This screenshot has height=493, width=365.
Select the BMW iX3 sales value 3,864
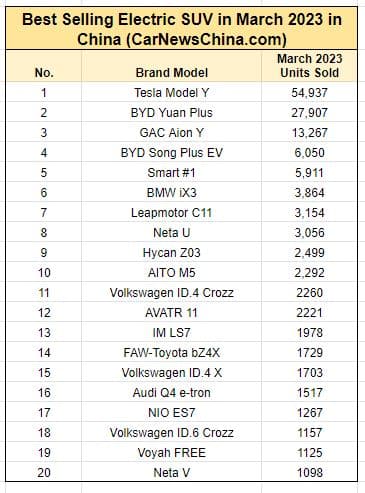(309, 192)
